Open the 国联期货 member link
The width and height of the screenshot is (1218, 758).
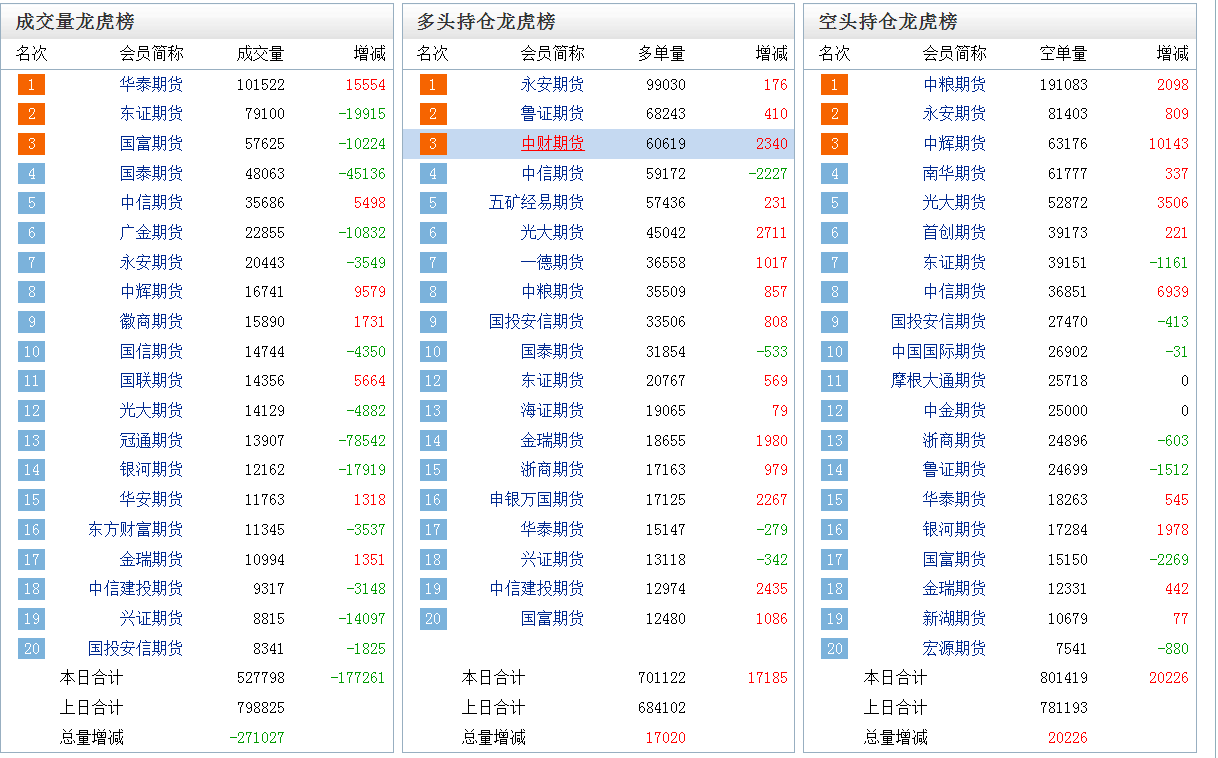(x=151, y=381)
